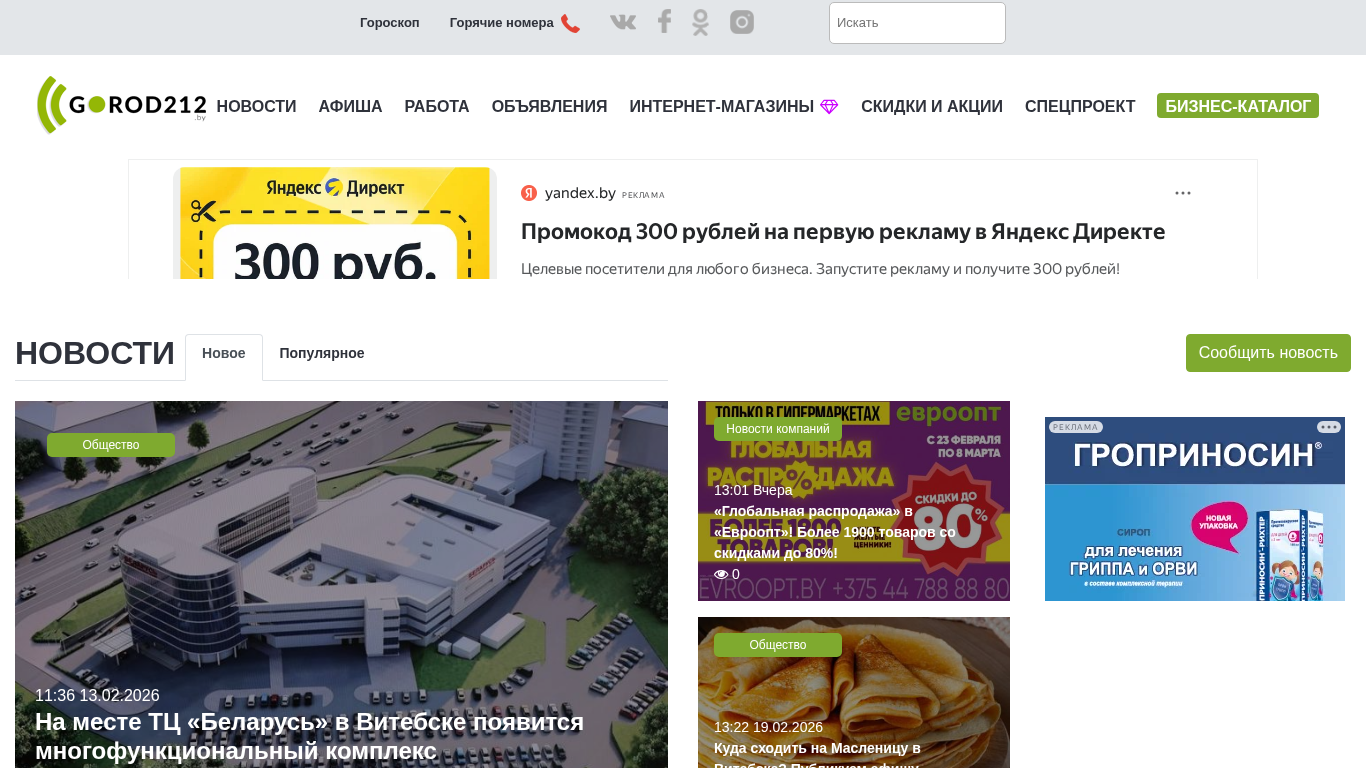Click the Искать search field
This screenshot has width=1366, height=768.
[917, 23]
